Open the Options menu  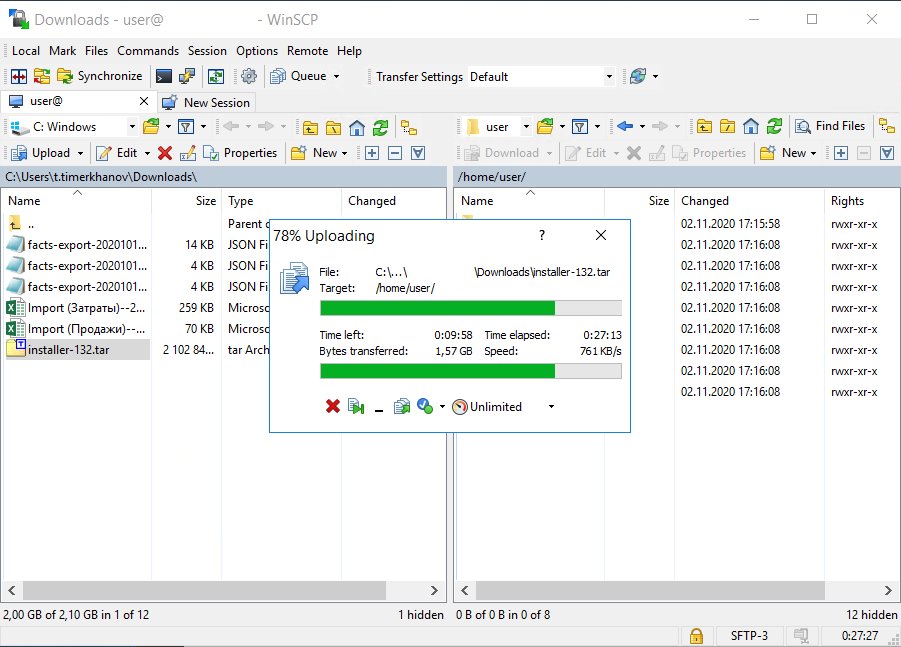point(257,51)
